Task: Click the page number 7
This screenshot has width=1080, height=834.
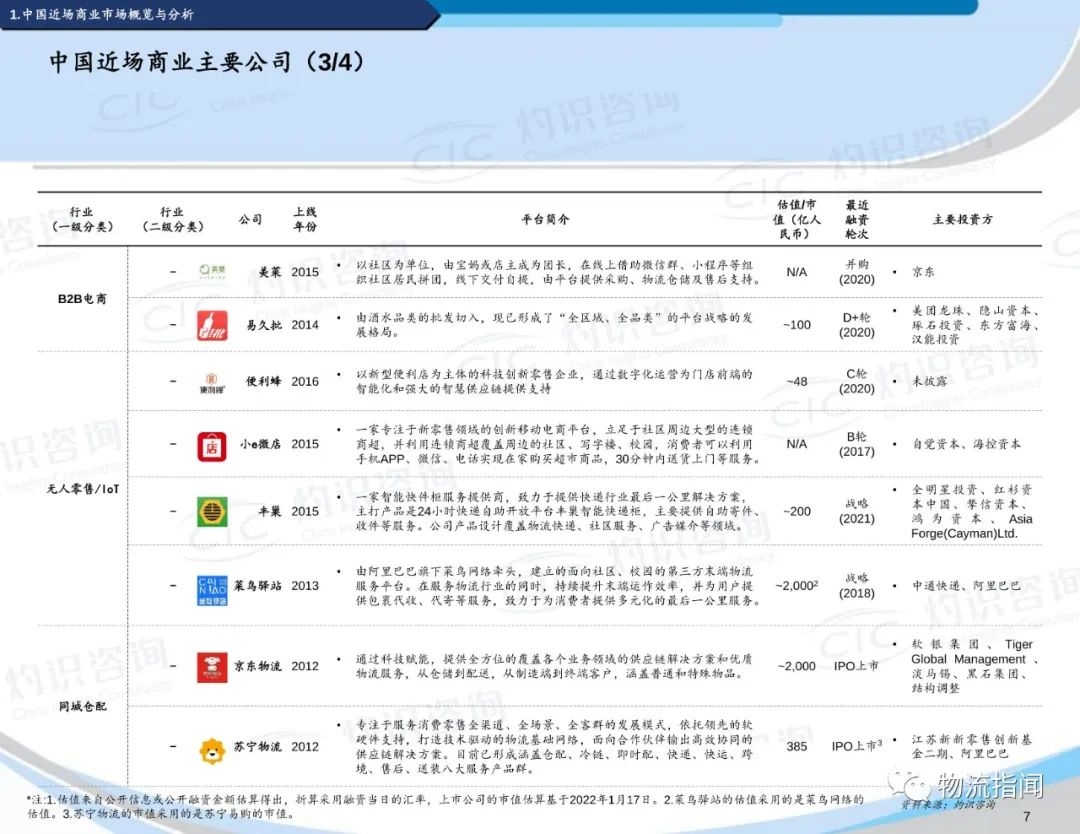Action: (x=1026, y=816)
